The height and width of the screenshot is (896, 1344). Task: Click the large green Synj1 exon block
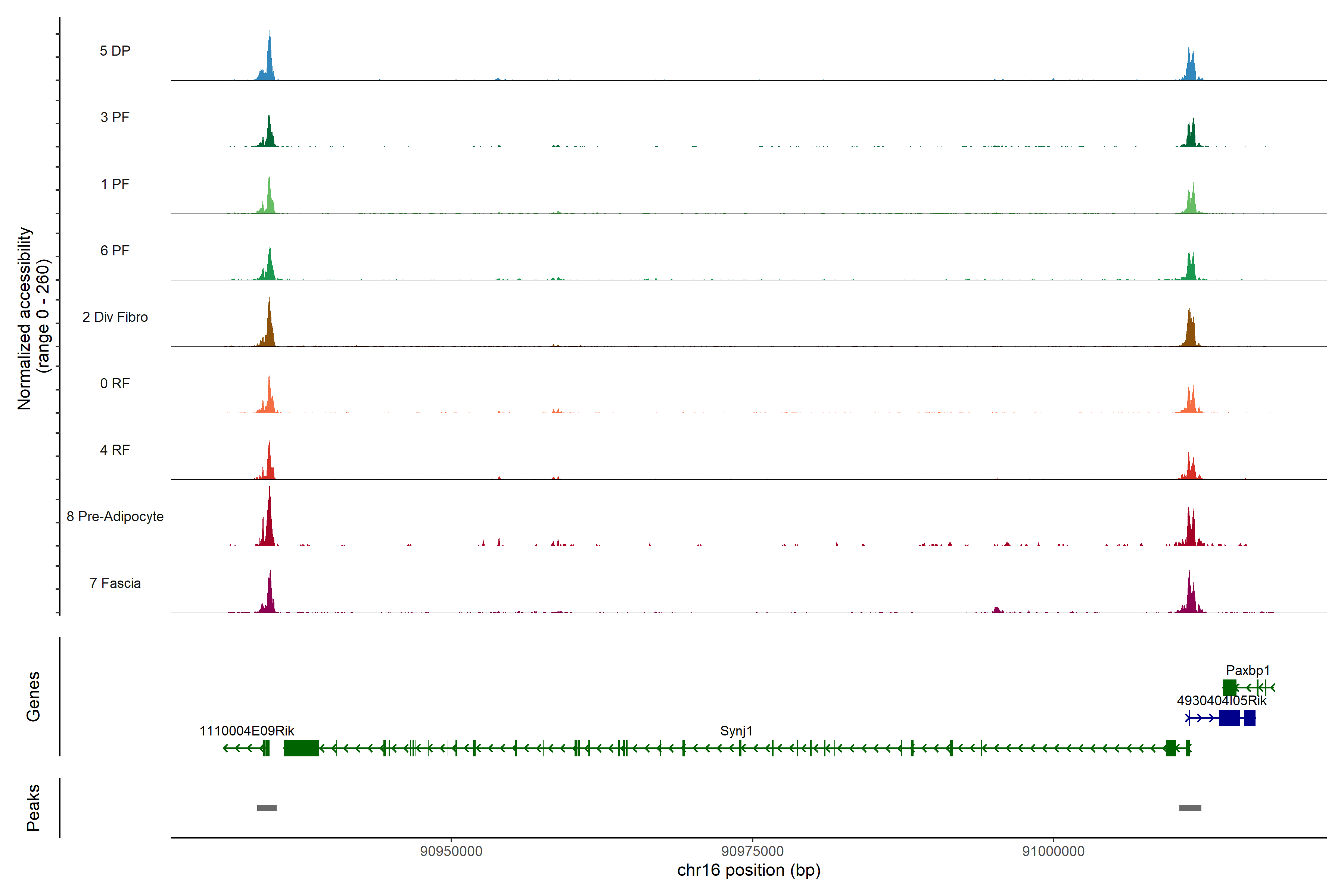coord(301,748)
